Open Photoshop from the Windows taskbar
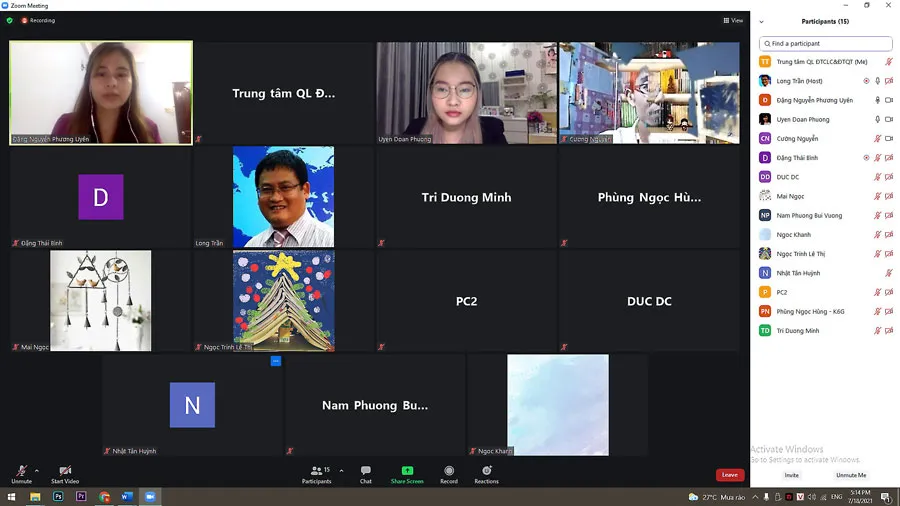Viewport: 900px width, 506px height. coord(58,496)
